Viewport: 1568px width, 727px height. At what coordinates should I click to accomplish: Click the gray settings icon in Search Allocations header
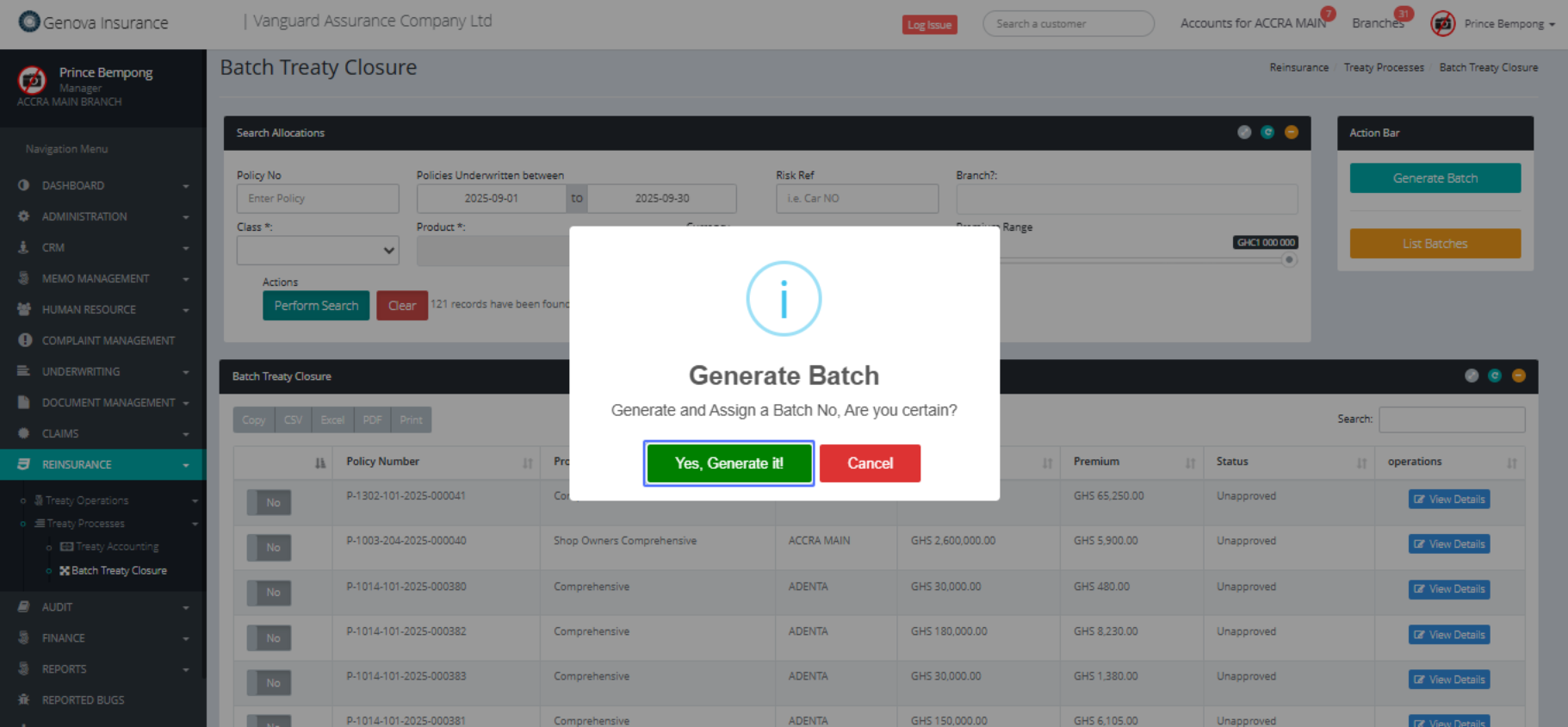point(1244,132)
